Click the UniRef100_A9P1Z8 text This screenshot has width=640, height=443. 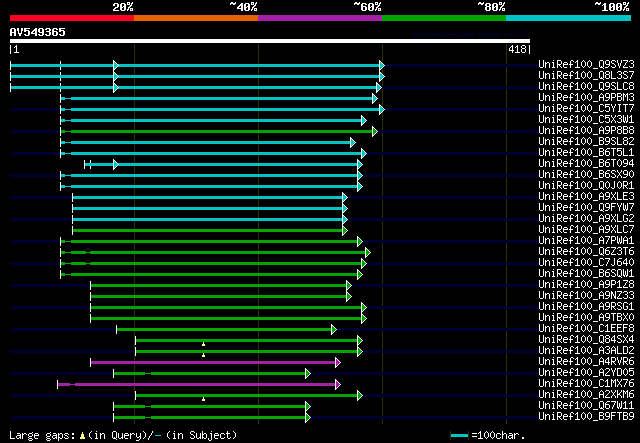tap(586, 285)
